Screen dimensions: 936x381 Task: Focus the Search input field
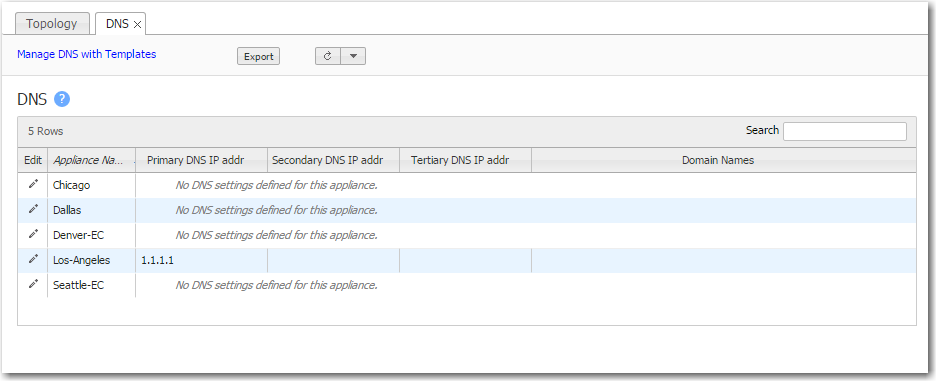click(x=845, y=131)
